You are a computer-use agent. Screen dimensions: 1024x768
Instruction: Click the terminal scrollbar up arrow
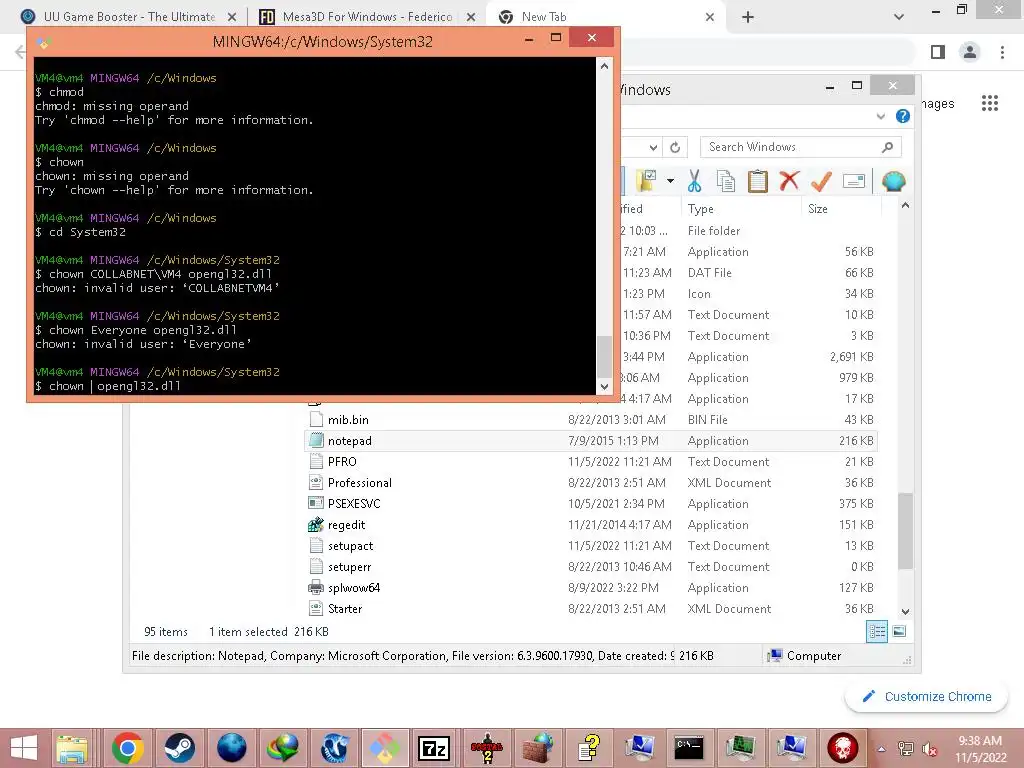[x=605, y=66]
